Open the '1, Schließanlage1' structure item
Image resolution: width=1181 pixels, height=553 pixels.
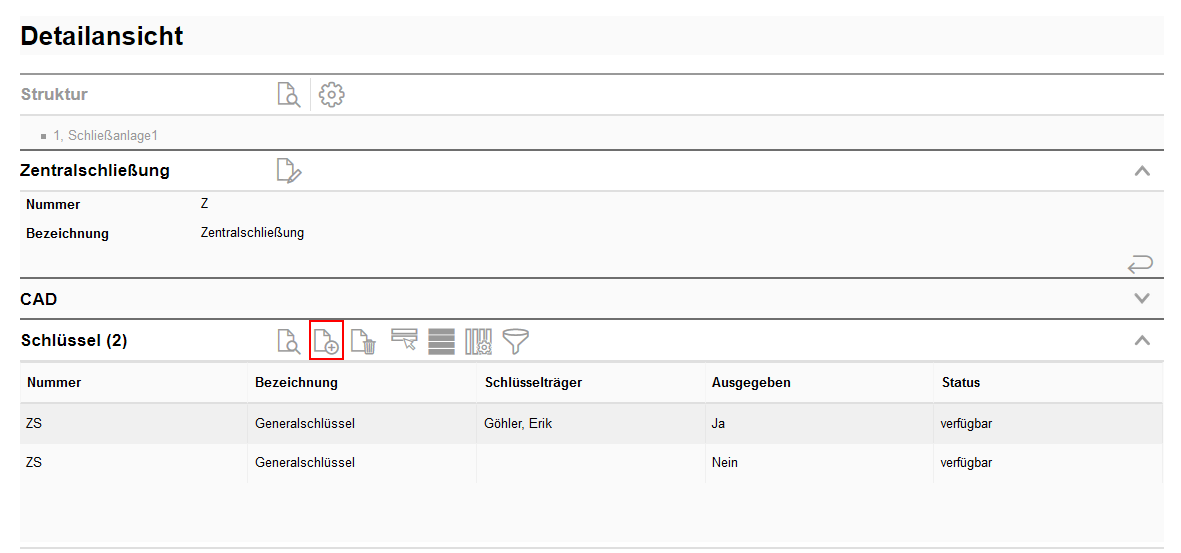coord(105,135)
